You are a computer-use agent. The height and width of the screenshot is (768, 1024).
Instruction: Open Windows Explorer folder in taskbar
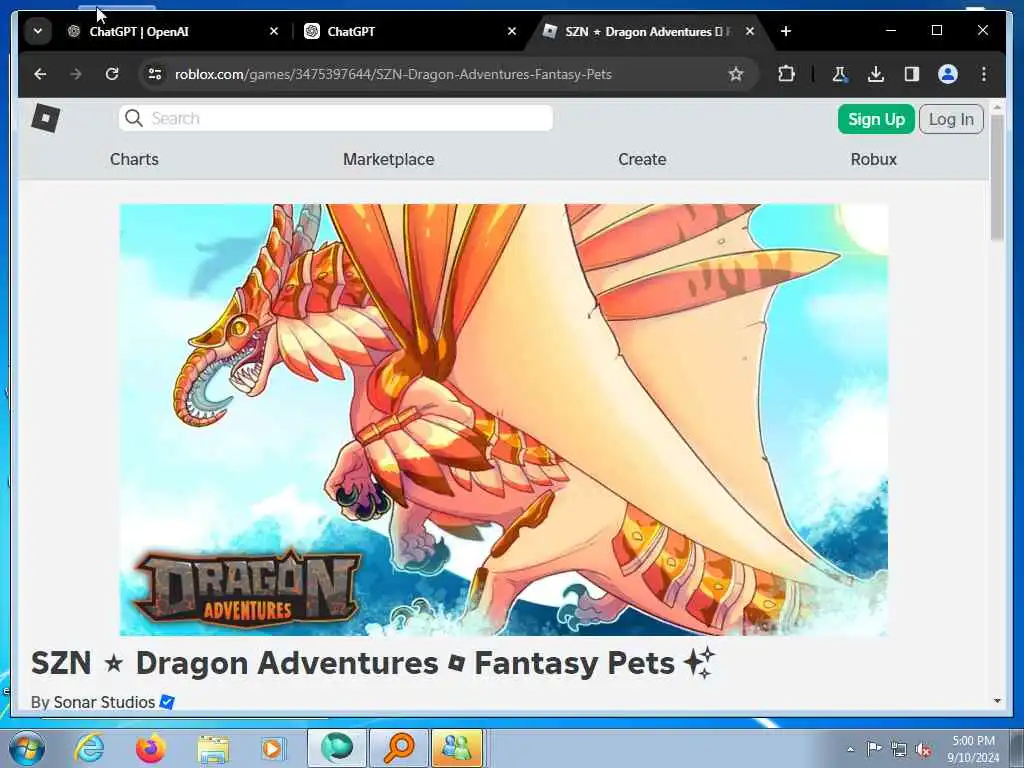[x=213, y=748]
